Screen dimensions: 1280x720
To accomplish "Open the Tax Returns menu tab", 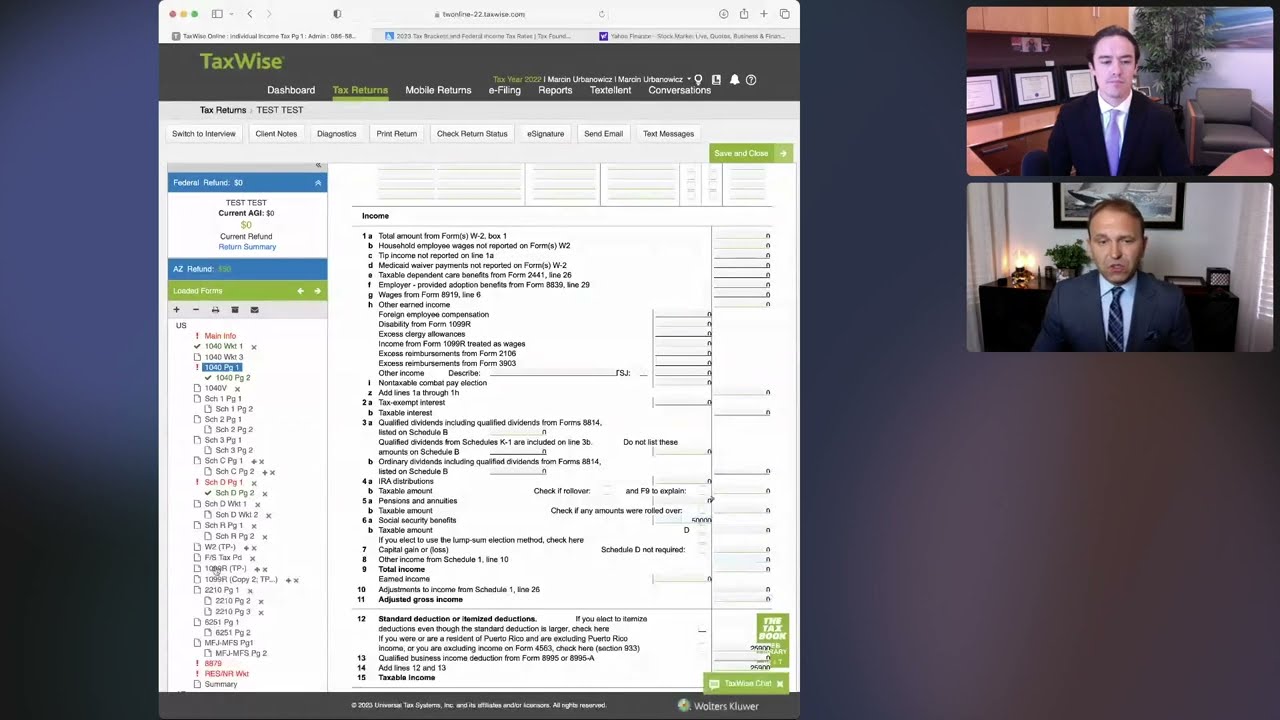I will point(360,90).
